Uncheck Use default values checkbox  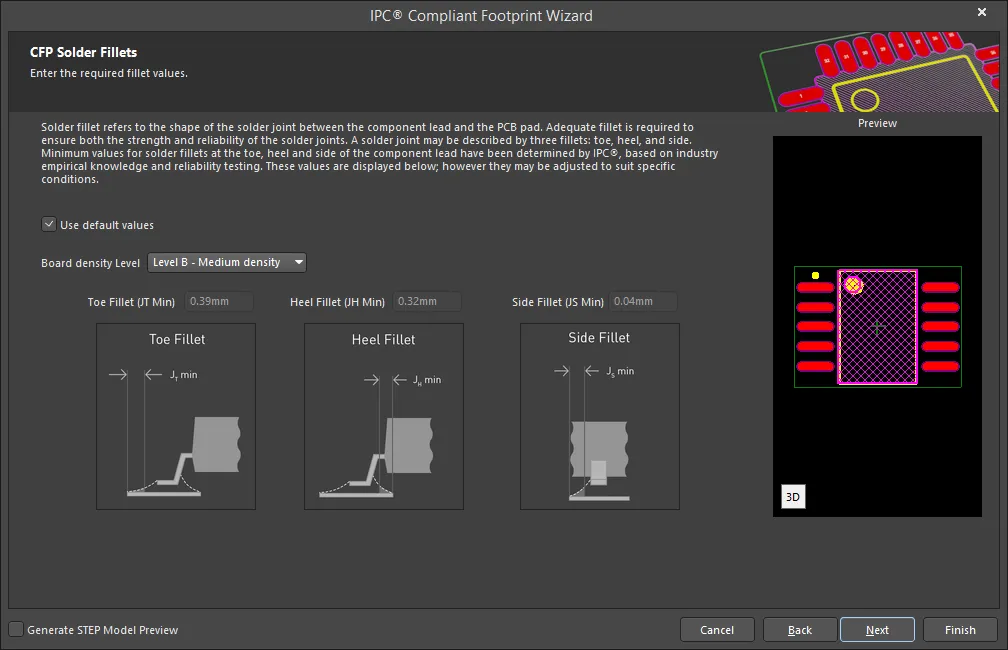49,224
